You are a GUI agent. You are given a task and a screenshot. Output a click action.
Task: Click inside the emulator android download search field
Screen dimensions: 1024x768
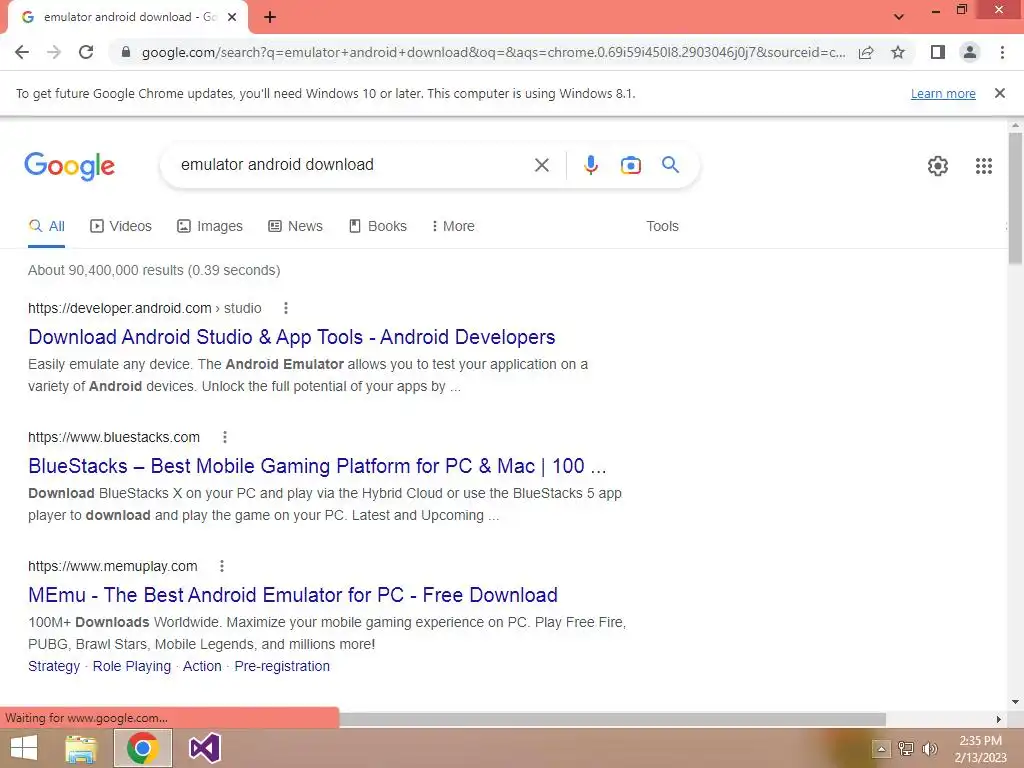[x=353, y=165]
